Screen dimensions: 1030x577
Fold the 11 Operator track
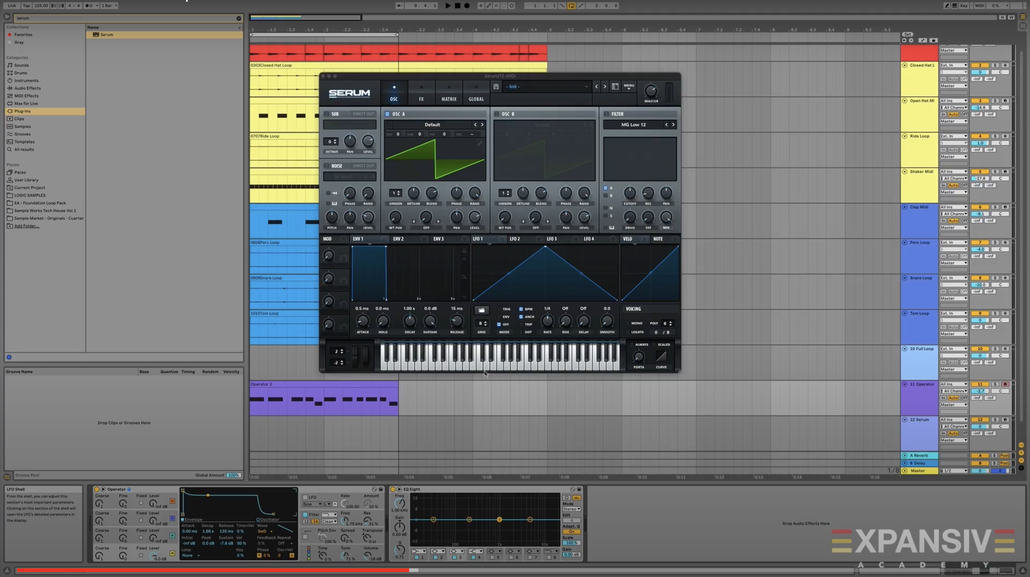coord(905,384)
